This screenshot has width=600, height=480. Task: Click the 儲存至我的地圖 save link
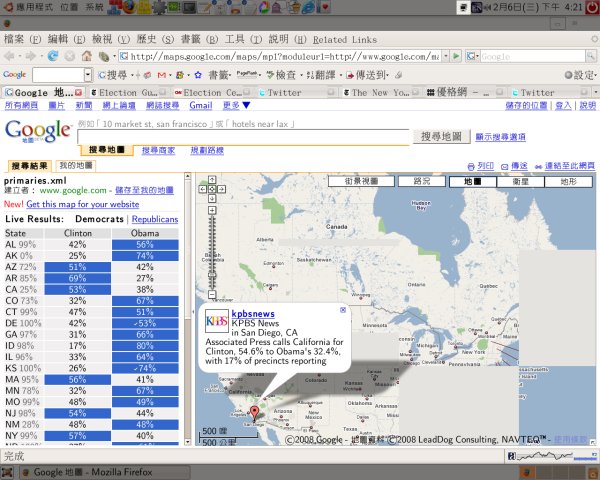tap(144, 190)
